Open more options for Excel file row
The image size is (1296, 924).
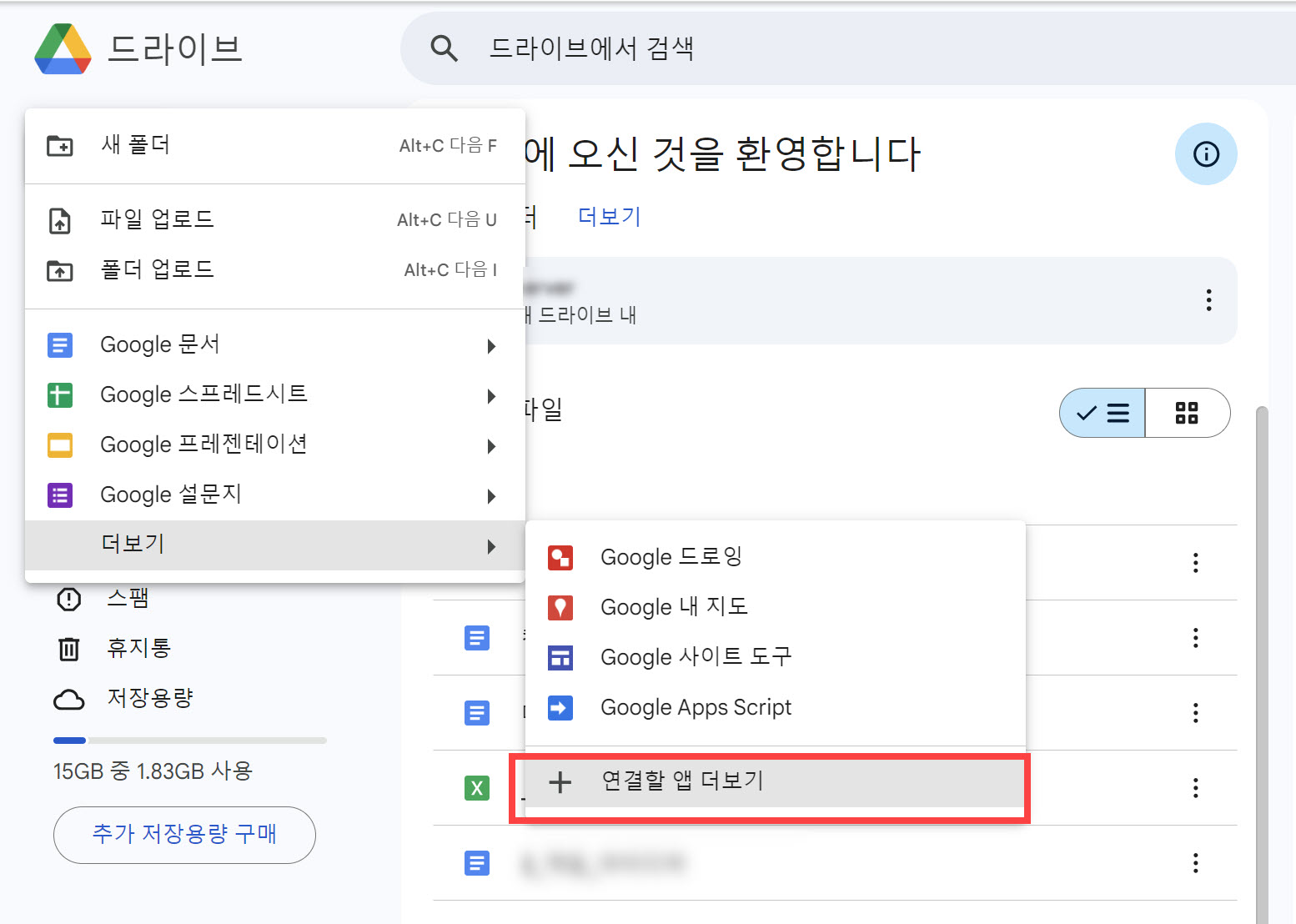[1196, 788]
